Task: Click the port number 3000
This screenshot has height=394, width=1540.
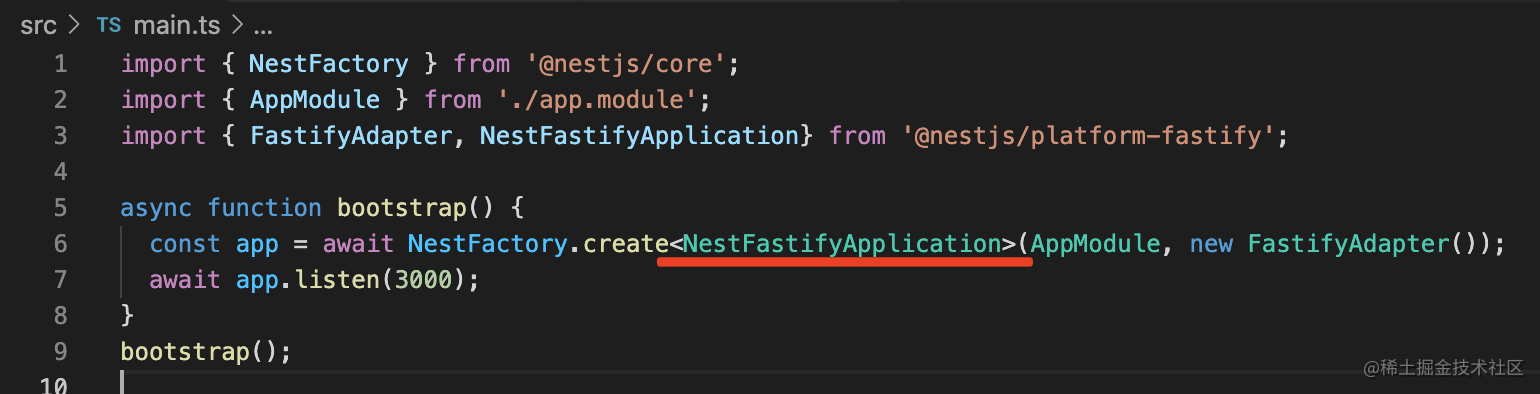Action: pyautogui.click(x=423, y=280)
